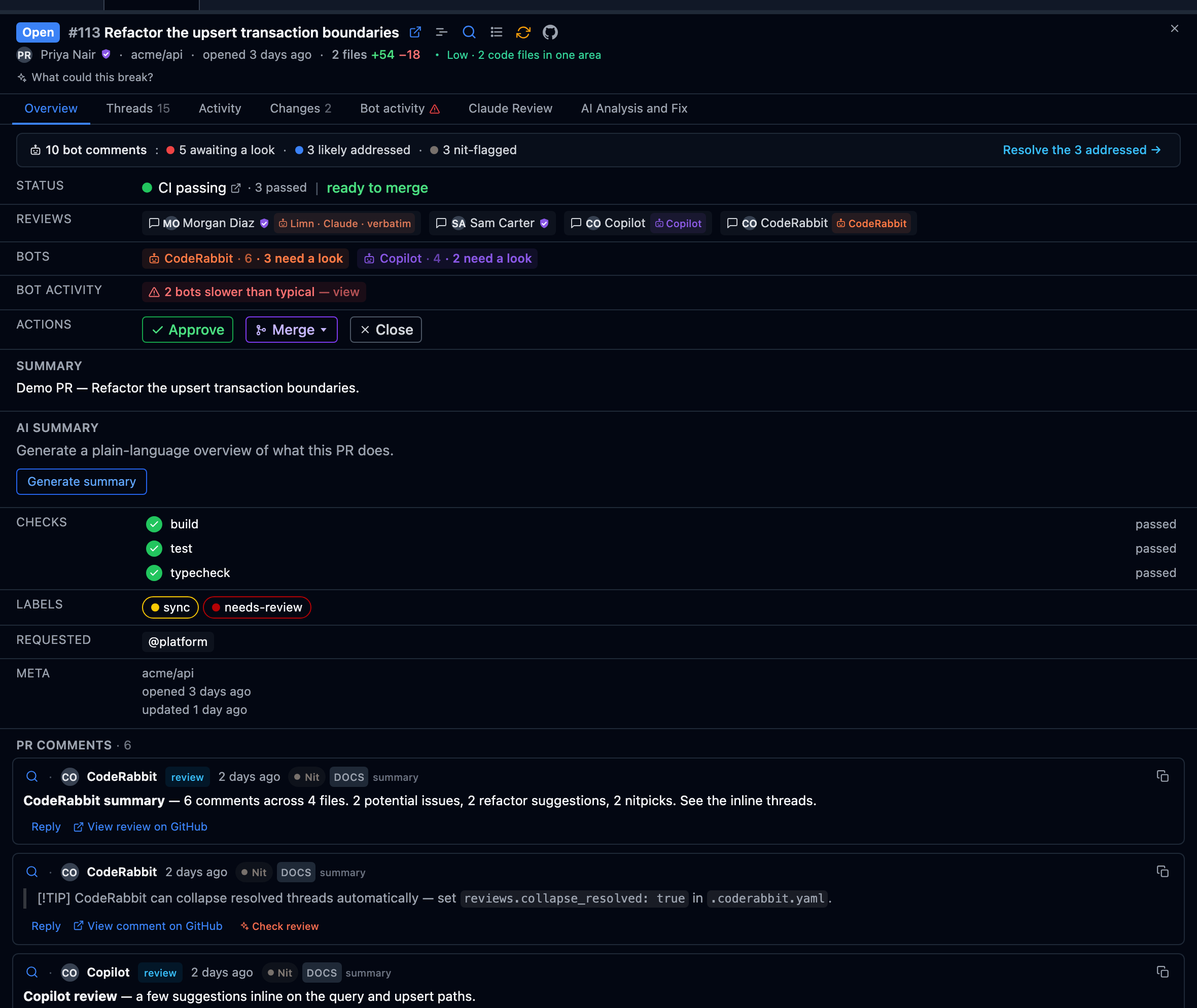Open the Threads 15 tab
This screenshot has width=1197, height=1008.
[x=138, y=109]
